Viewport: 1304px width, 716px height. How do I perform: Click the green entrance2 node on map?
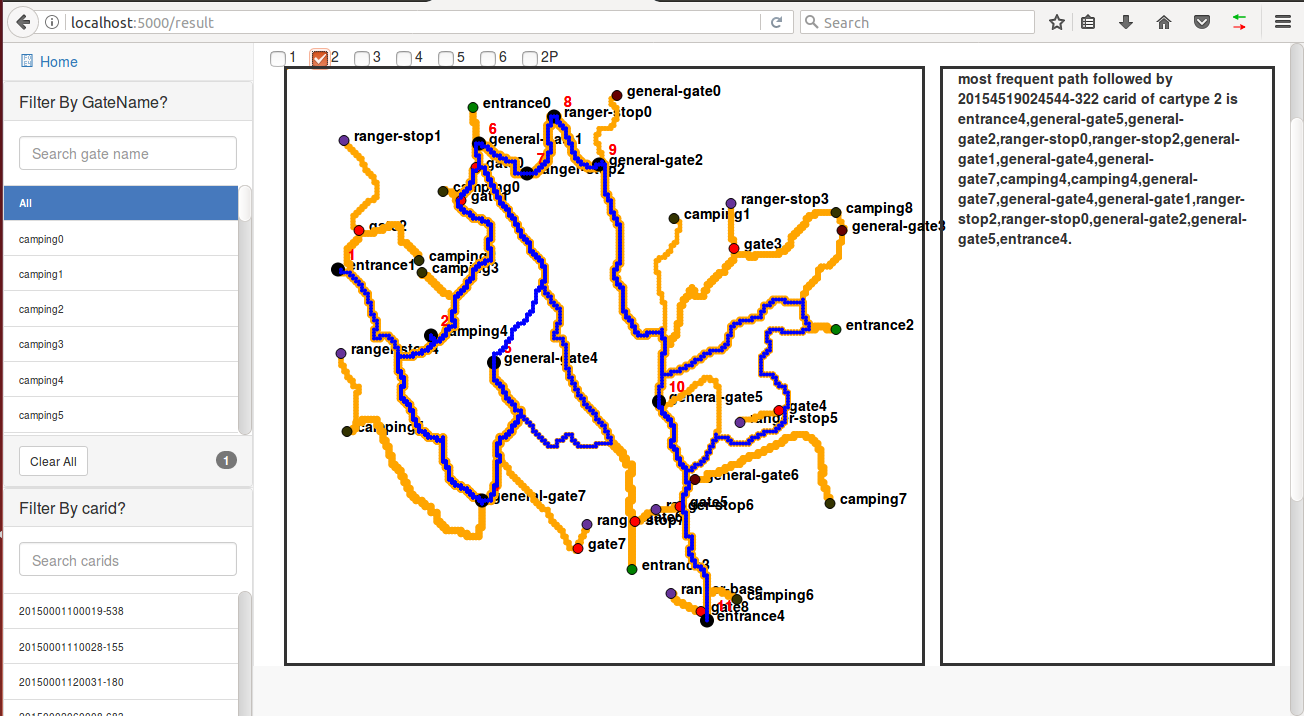(x=836, y=329)
